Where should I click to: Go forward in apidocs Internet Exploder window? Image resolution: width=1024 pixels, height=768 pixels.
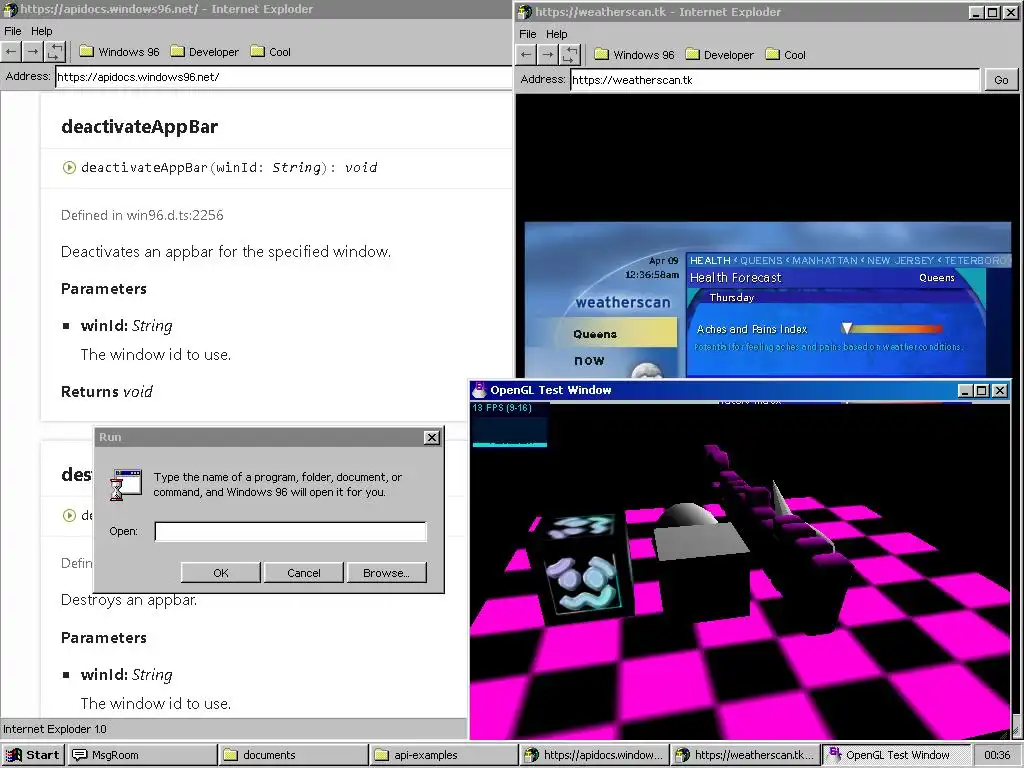pos(33,52)
